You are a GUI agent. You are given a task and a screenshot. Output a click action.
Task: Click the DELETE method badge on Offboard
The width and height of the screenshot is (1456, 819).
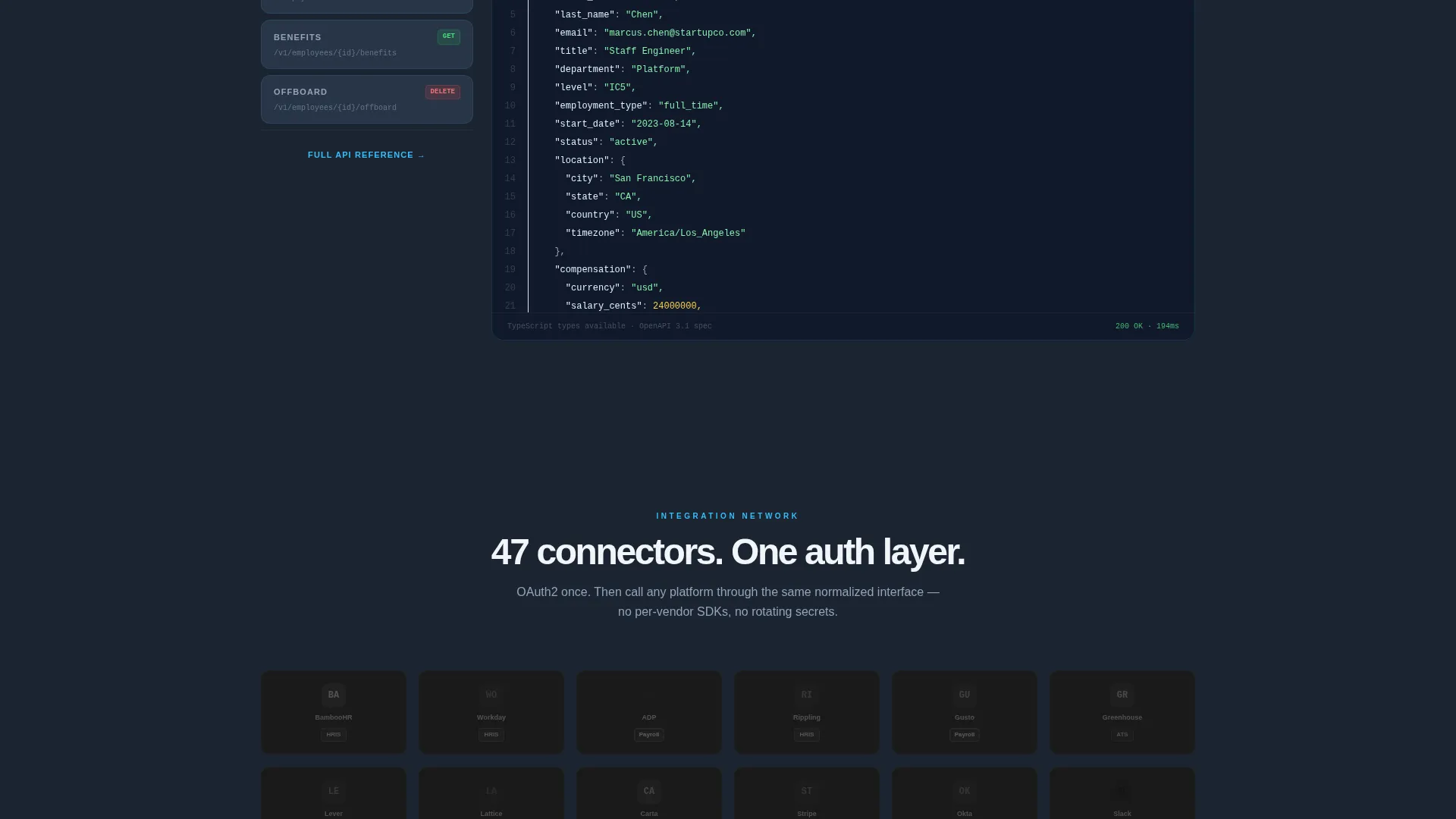coord(443,92)
